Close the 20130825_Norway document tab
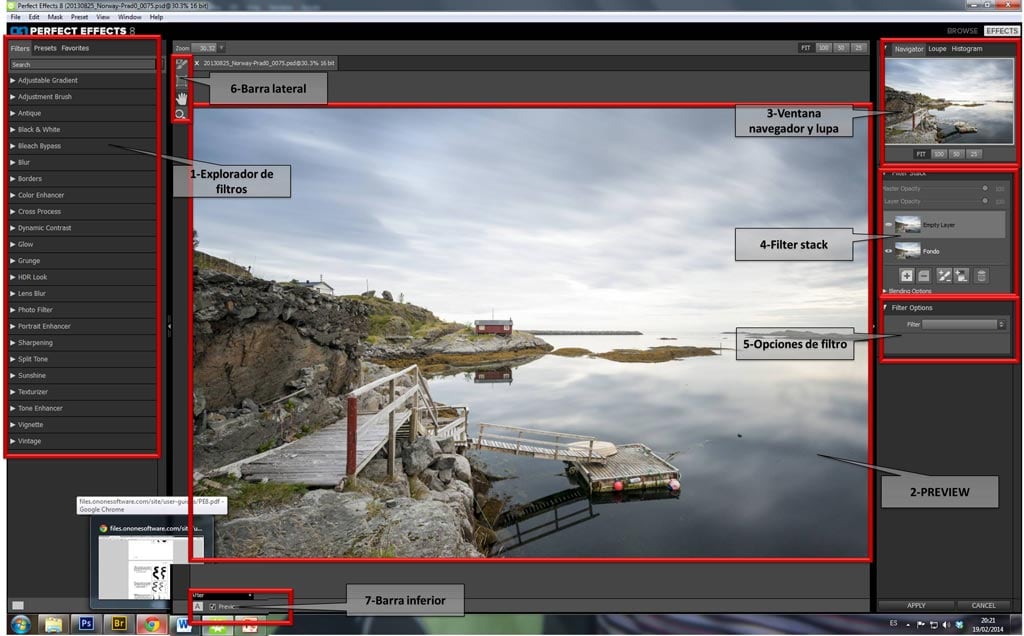The width and height of the screenshot is (1024, 636). tap(197, 63)
